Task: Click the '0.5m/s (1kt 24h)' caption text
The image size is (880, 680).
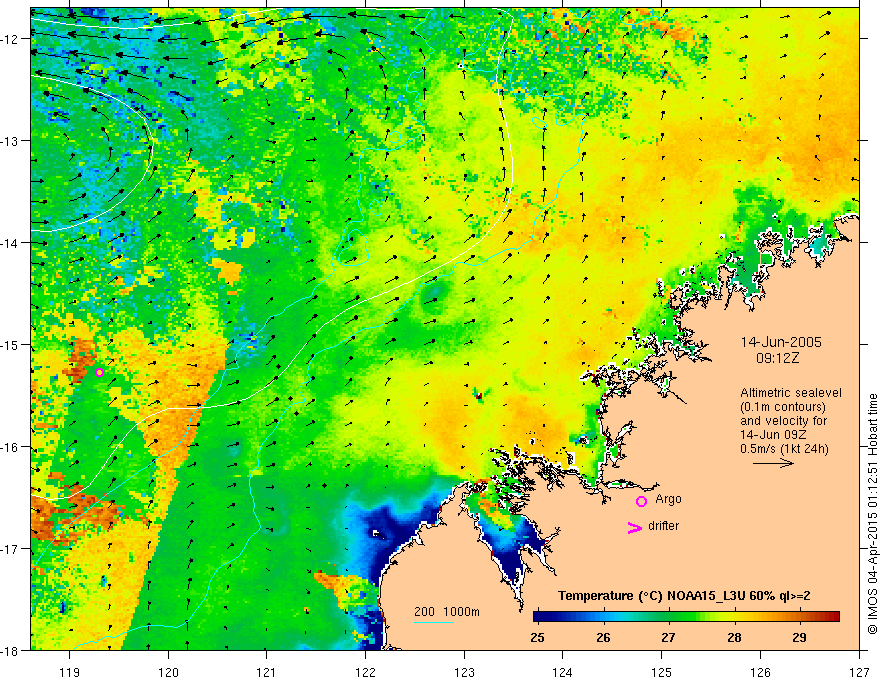Action: point(784,449)
